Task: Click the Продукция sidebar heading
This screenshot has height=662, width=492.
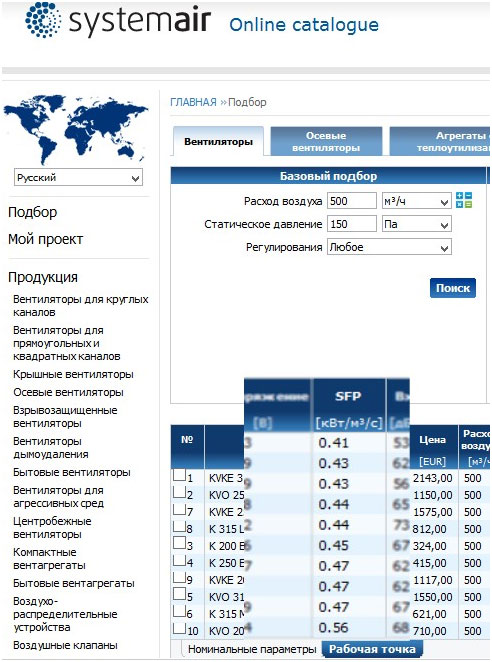Action: [x=43, y=277]
